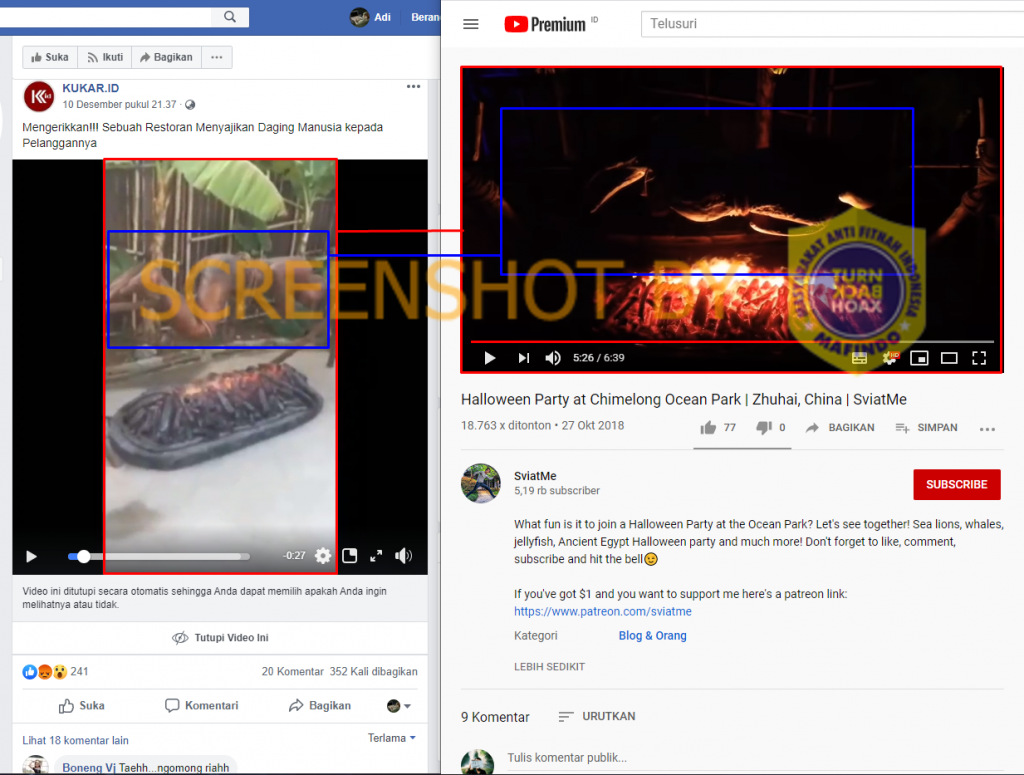Image resolution: width=1024 pixels, height=775 pixels.
Task: Click the YouTube video progress bar
Action: (x=732, y=341)
